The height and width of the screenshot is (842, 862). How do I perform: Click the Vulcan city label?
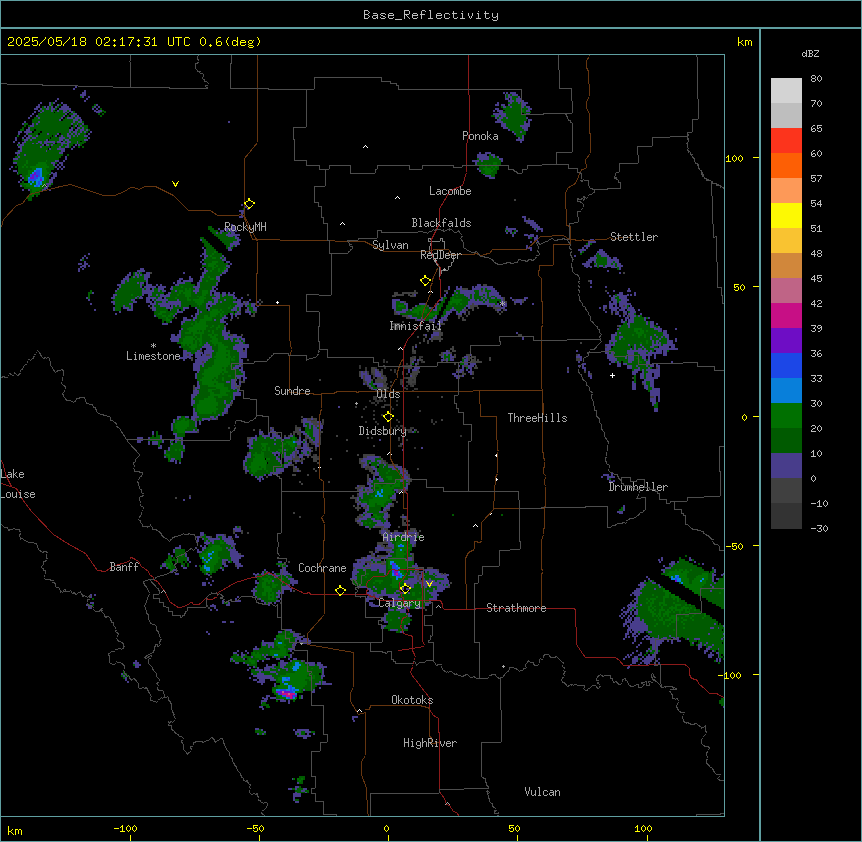pos(543,792)
